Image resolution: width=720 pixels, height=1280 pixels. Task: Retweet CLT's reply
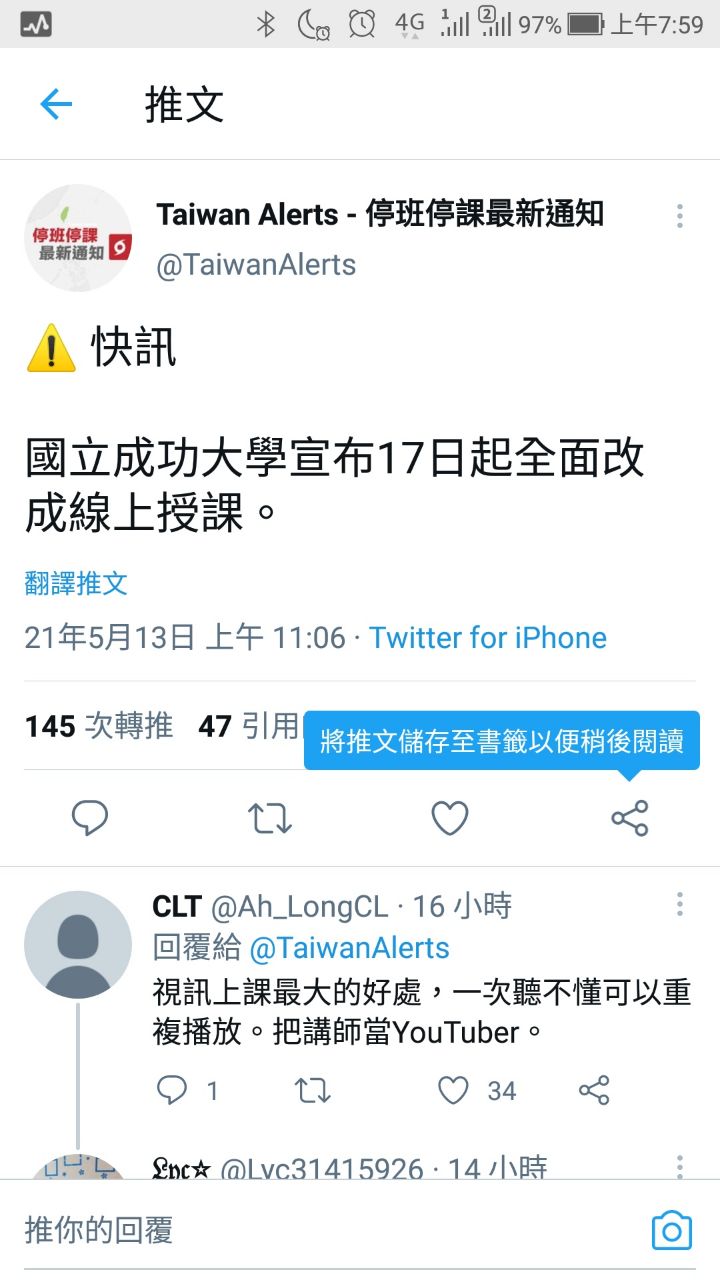(312, 1090)
